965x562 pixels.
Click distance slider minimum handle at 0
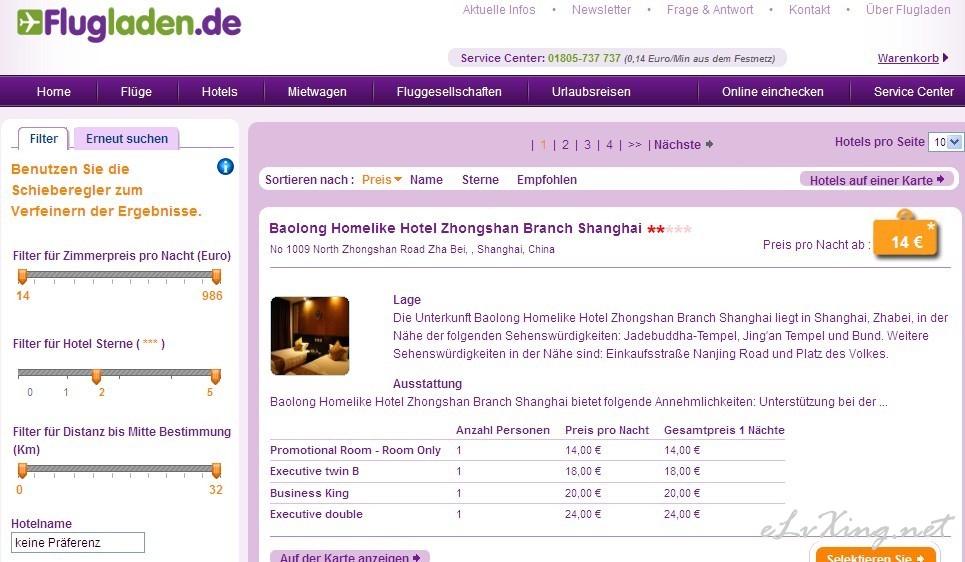23,470
